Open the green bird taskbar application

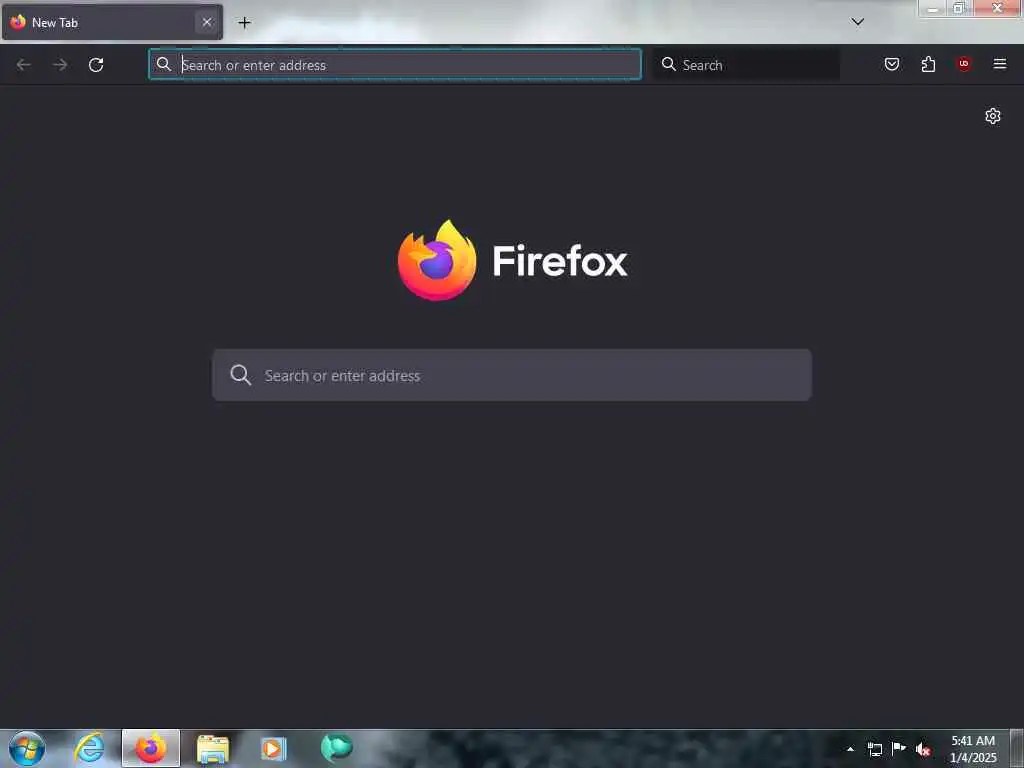336,748
